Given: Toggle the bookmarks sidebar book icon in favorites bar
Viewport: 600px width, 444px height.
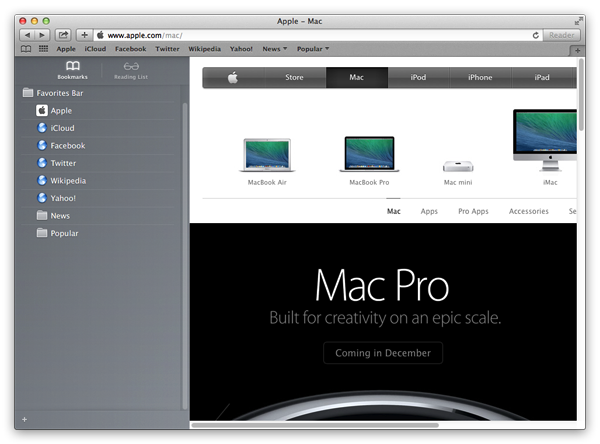Looking at the screenshot, I should (x=26, y=49).
